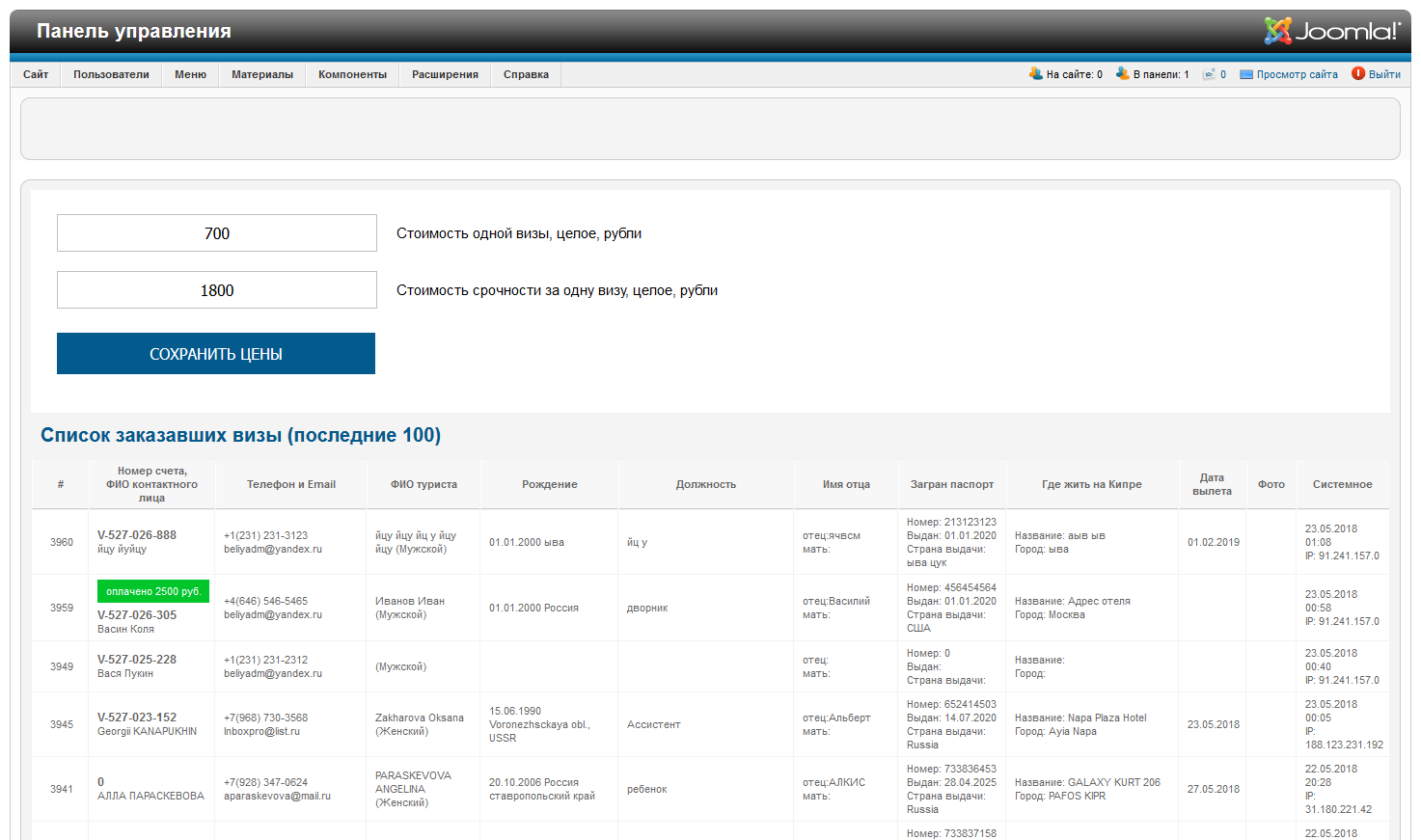Click the "Должность" column header
Screen dimensions: 1421x840
tap(706, 484)
